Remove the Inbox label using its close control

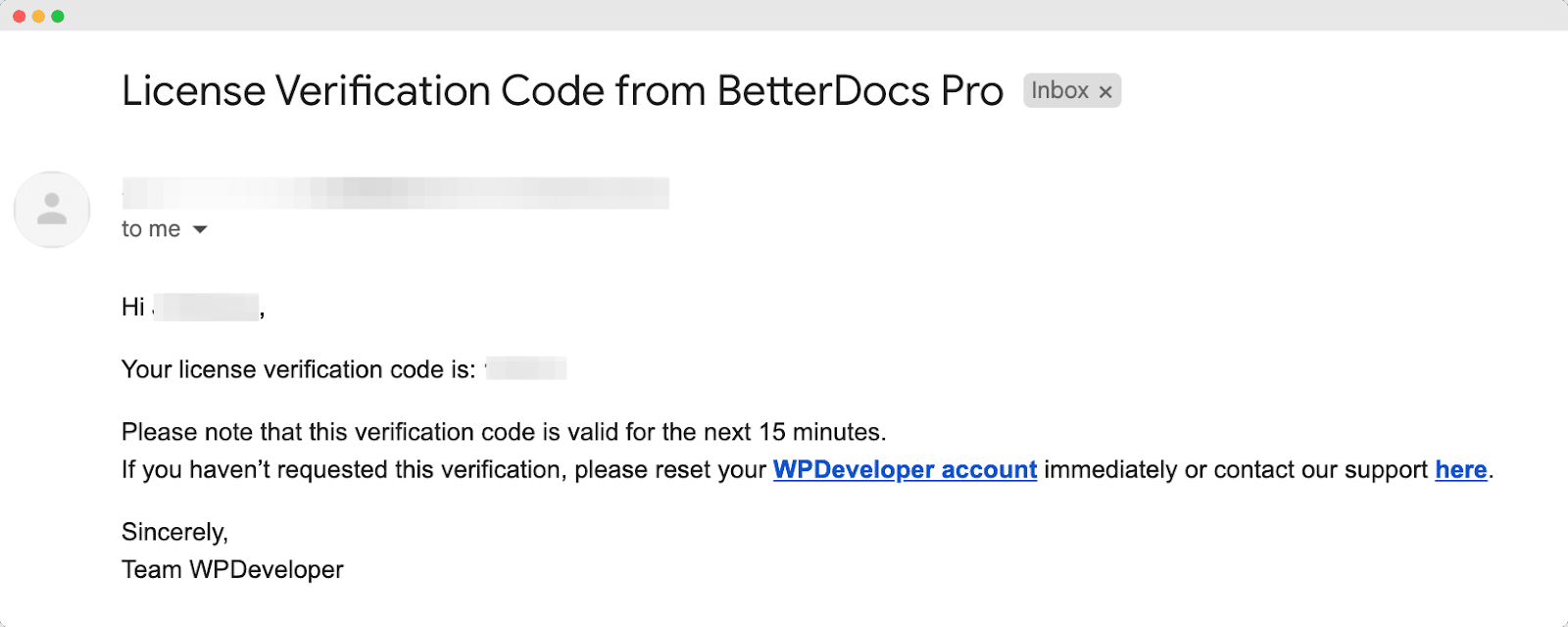[1105, 90]
